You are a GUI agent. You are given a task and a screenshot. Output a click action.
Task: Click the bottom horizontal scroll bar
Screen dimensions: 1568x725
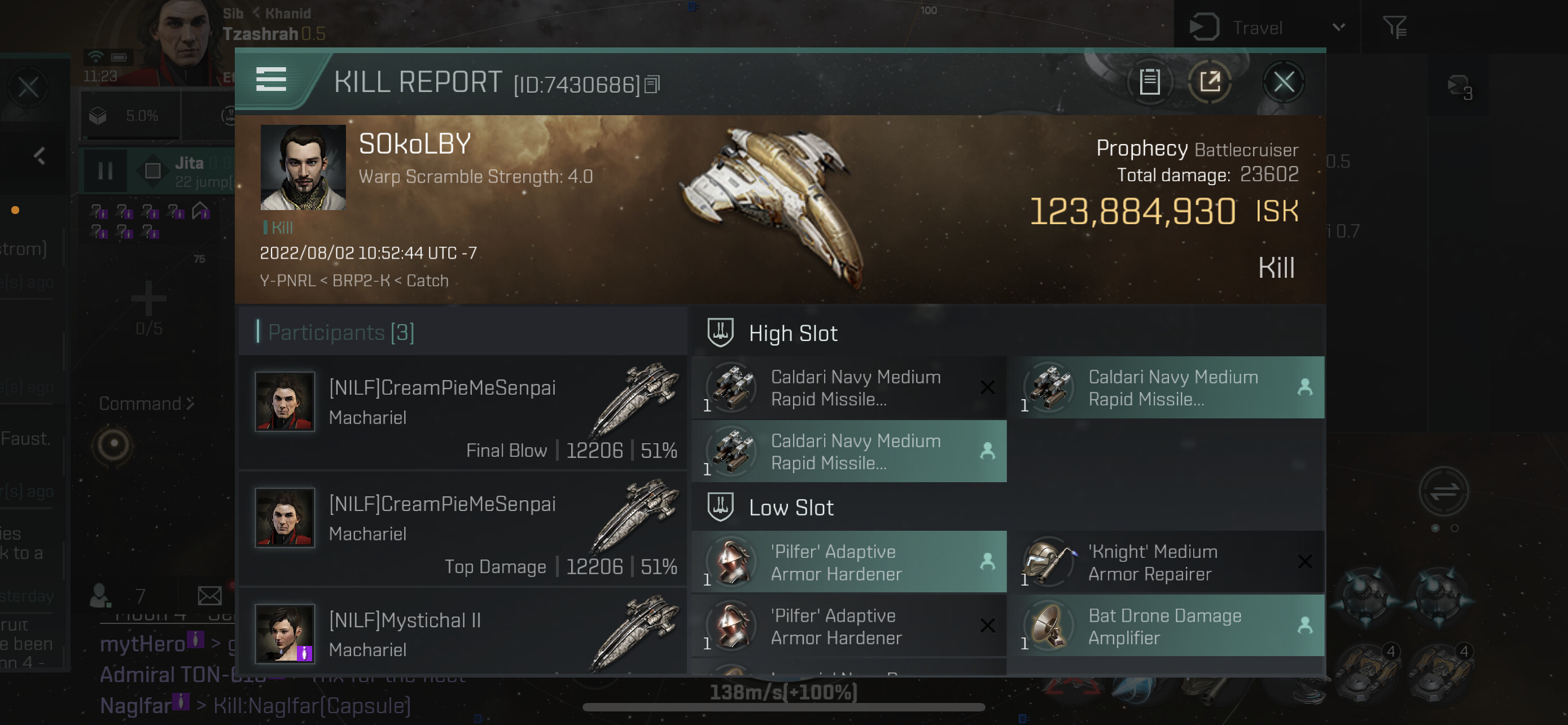(783, 707)
